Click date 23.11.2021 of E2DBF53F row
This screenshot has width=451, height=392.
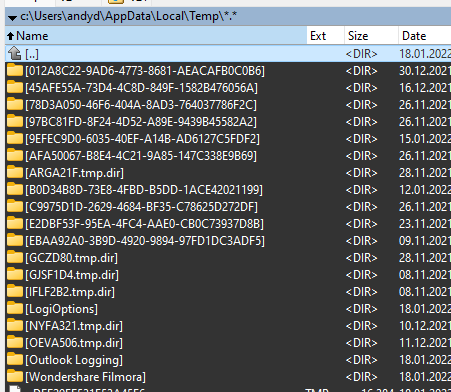[425, 224]
